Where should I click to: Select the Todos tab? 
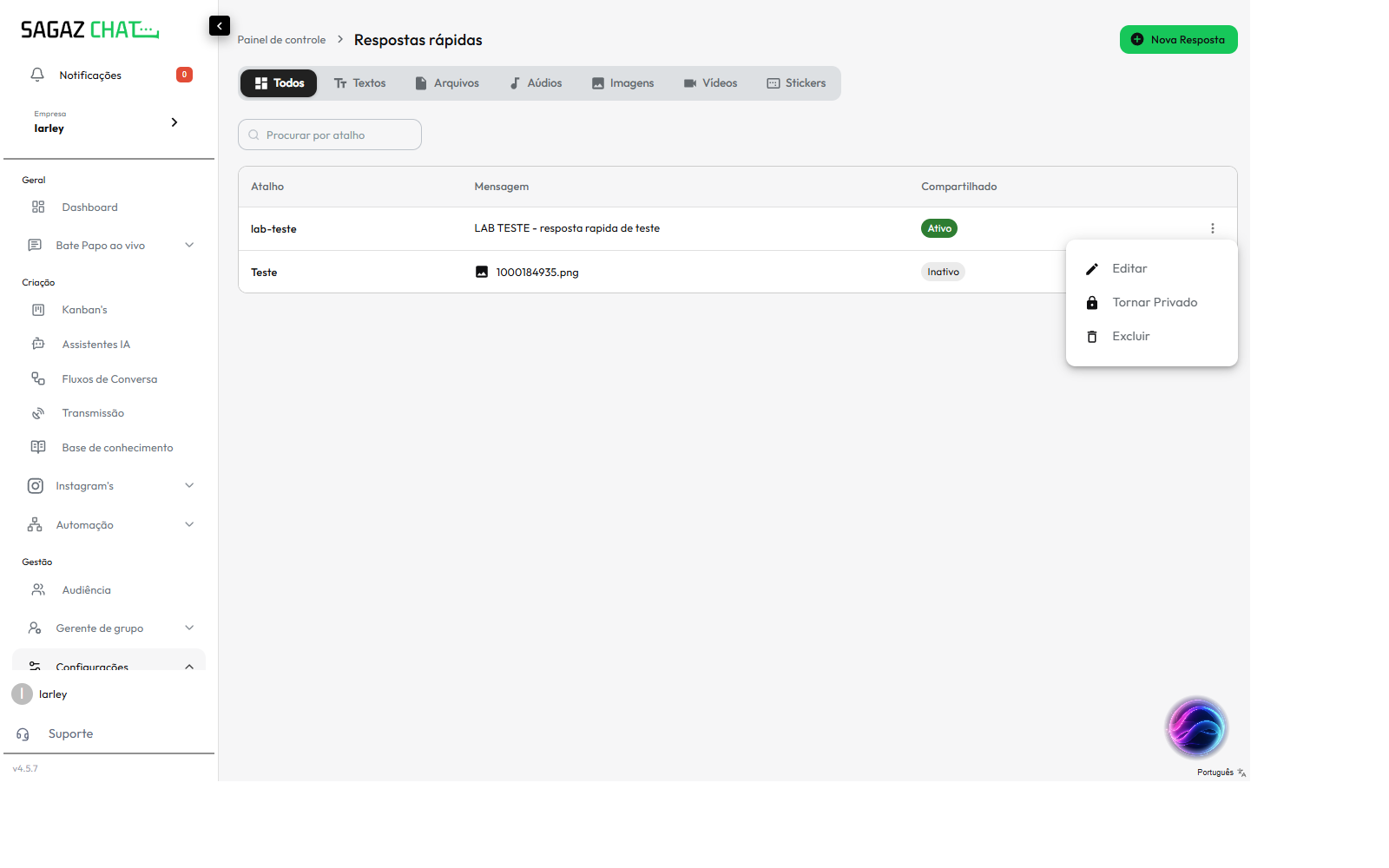click(279, 83)
